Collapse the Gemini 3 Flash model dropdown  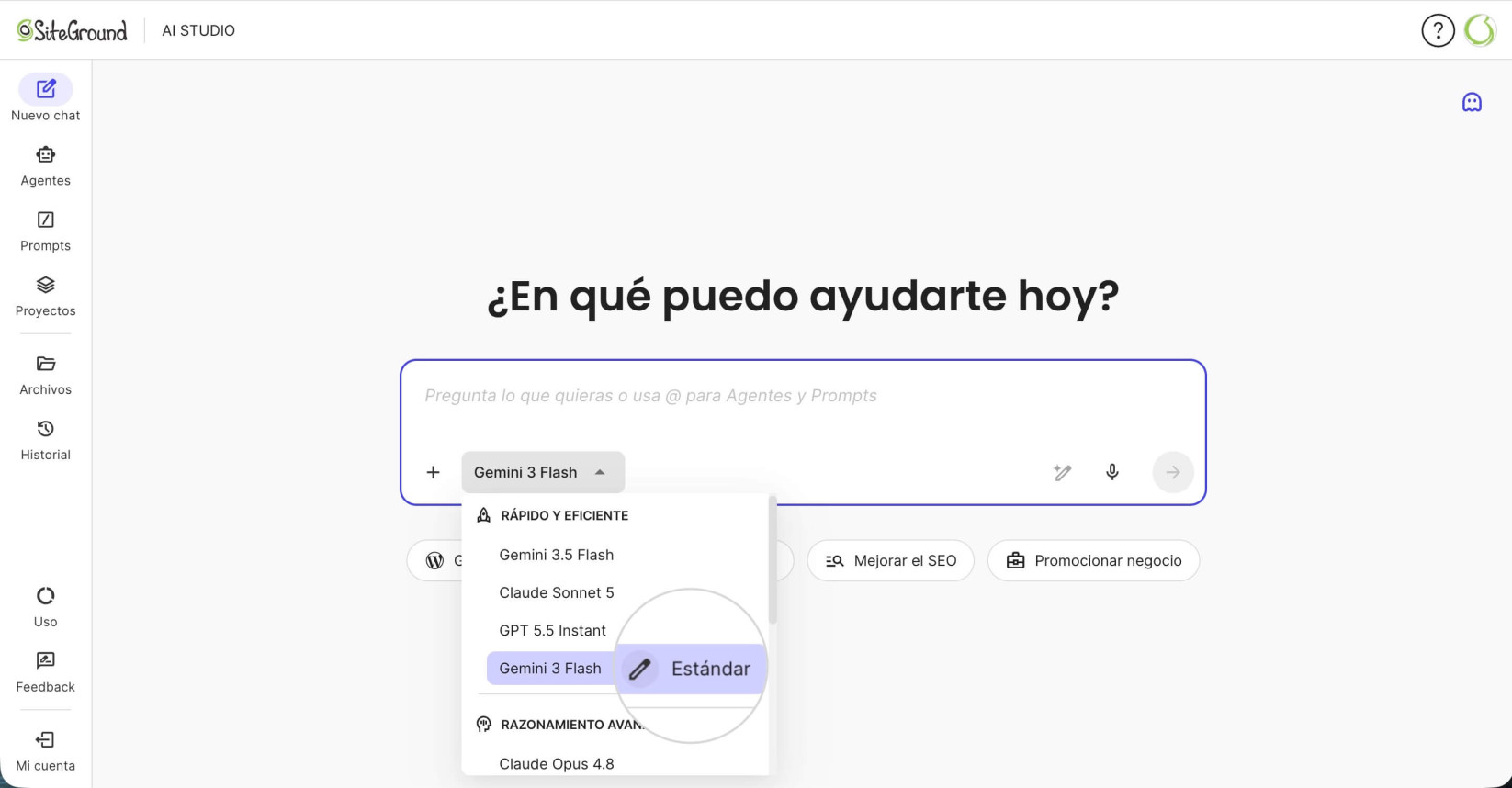(x=543, y=472)
